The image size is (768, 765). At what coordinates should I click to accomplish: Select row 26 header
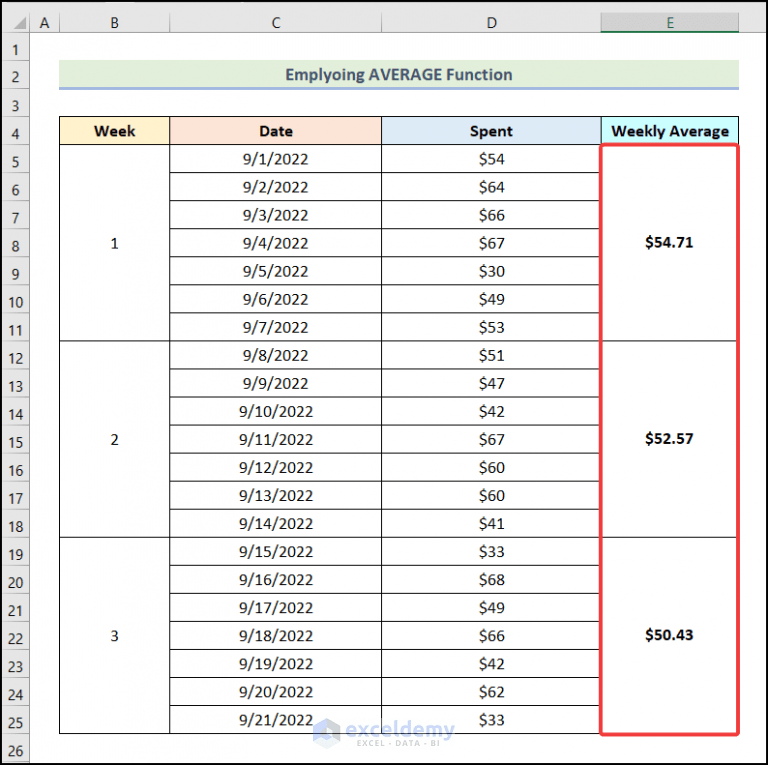pyautogui.click(x=15, y=750)
